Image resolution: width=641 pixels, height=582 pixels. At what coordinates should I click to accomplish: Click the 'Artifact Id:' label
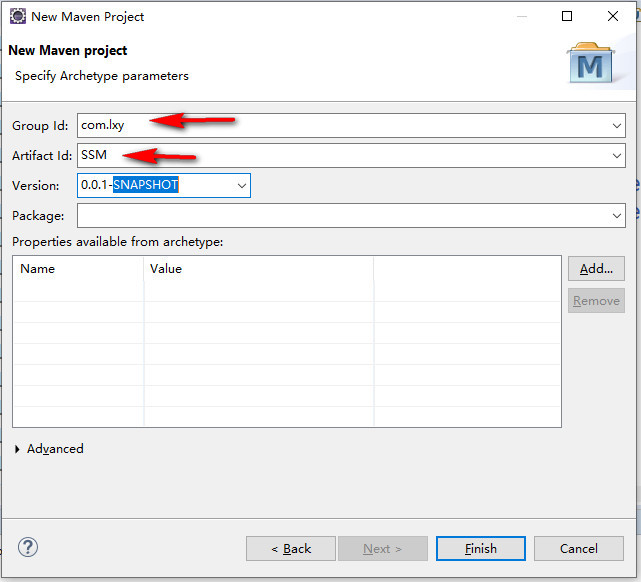(x=42, y=156)
